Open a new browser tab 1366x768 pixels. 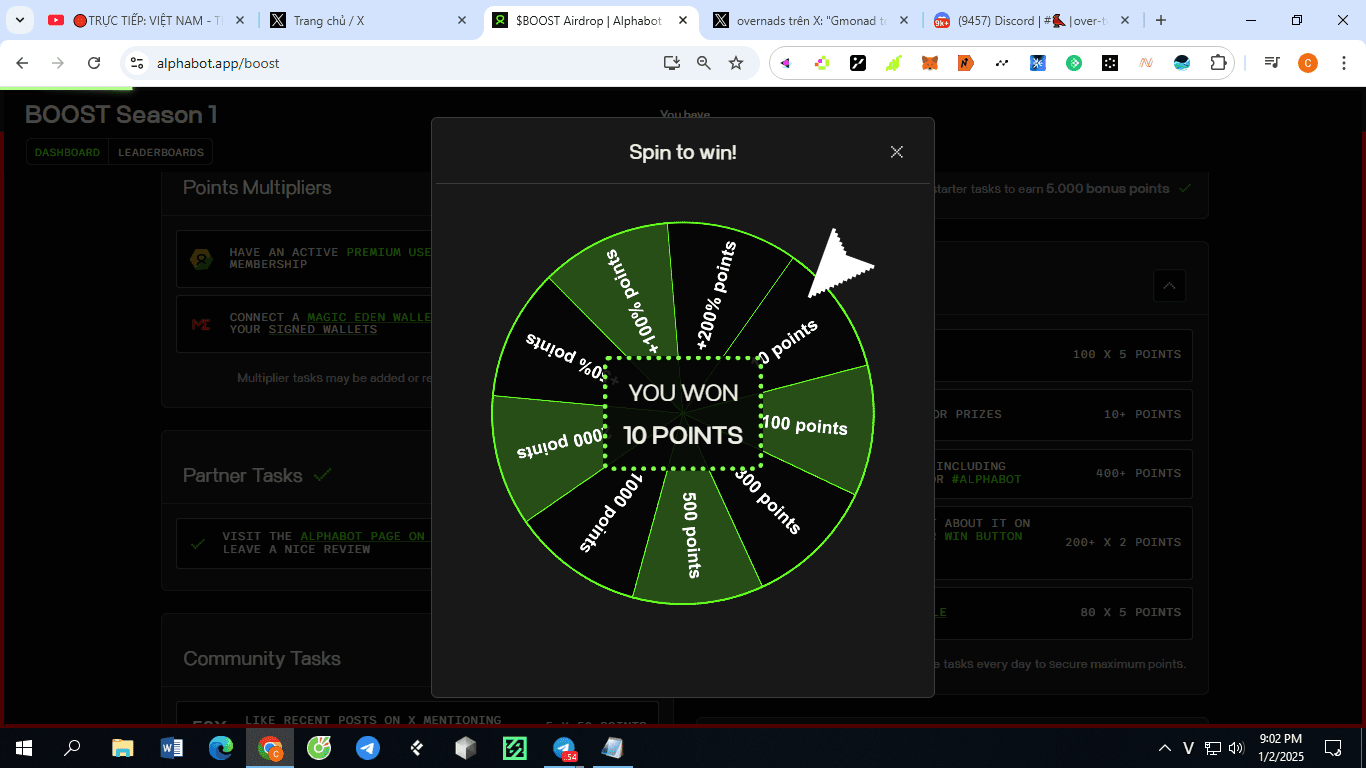coord(1161,20)
